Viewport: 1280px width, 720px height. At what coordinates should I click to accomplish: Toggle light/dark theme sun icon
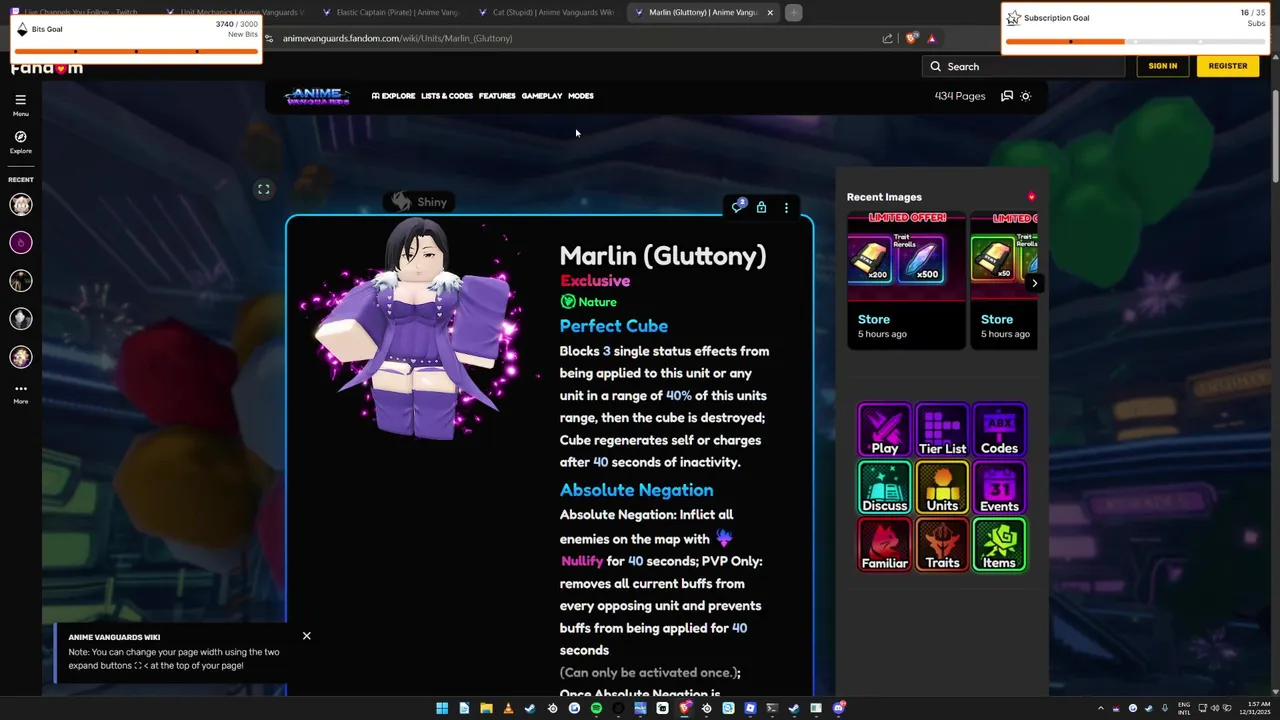coord(1025,96)
